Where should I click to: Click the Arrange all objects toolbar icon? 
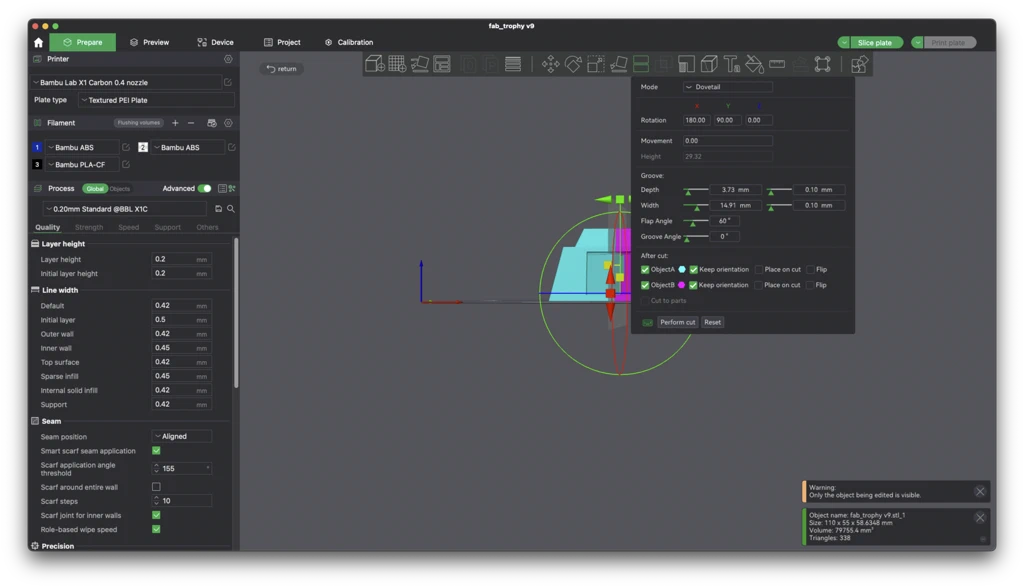tap(442, 64)
